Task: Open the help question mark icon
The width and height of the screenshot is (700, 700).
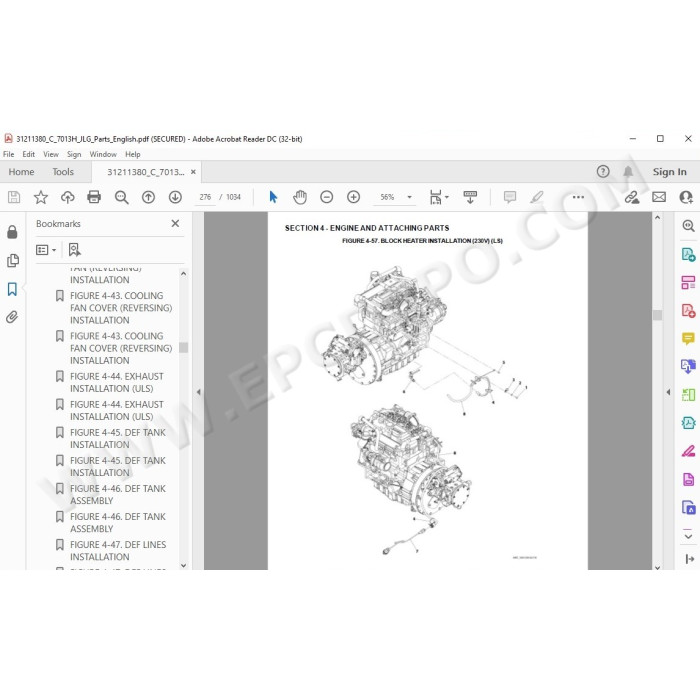Action: (x=603, y=171)
